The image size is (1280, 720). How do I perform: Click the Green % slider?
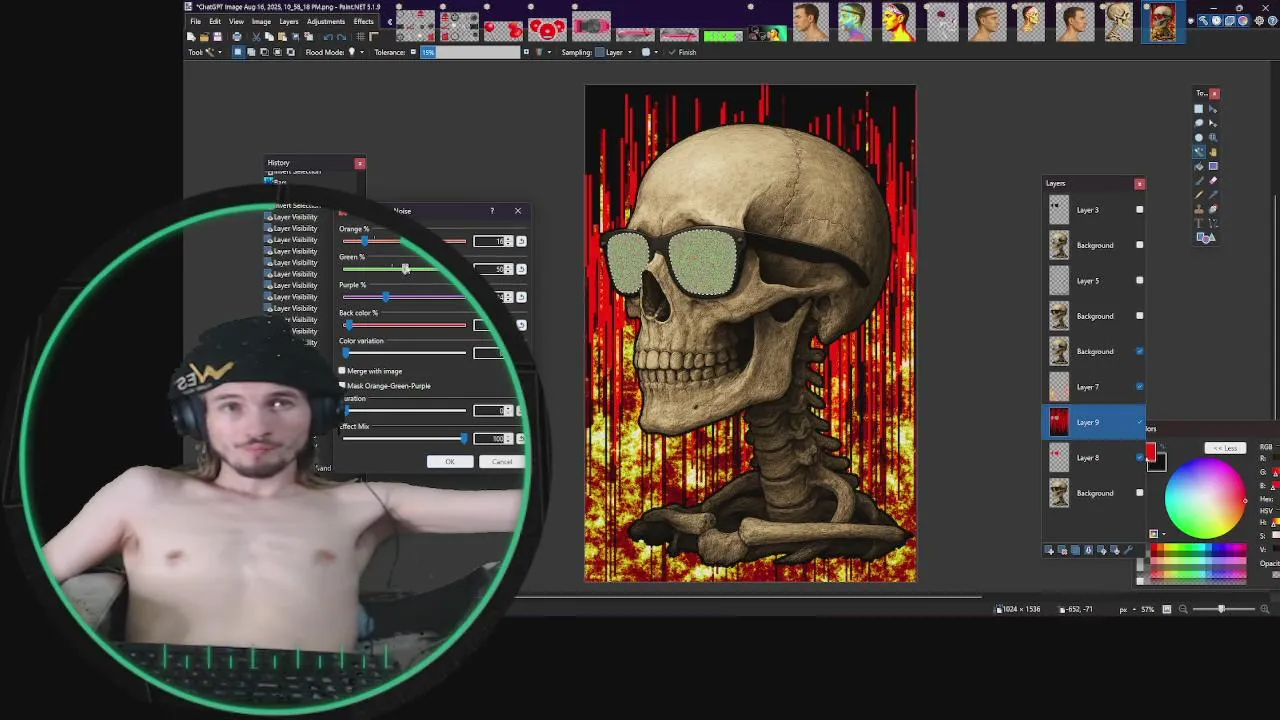pos(404,269)
